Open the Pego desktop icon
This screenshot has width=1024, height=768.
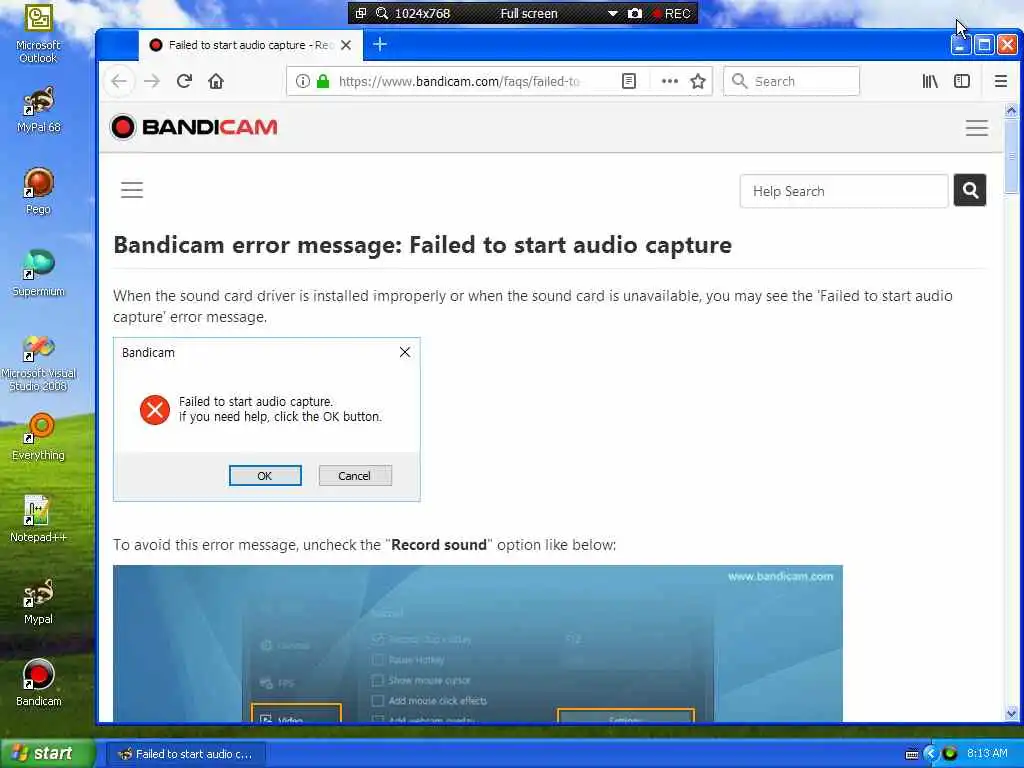point(39,191)
